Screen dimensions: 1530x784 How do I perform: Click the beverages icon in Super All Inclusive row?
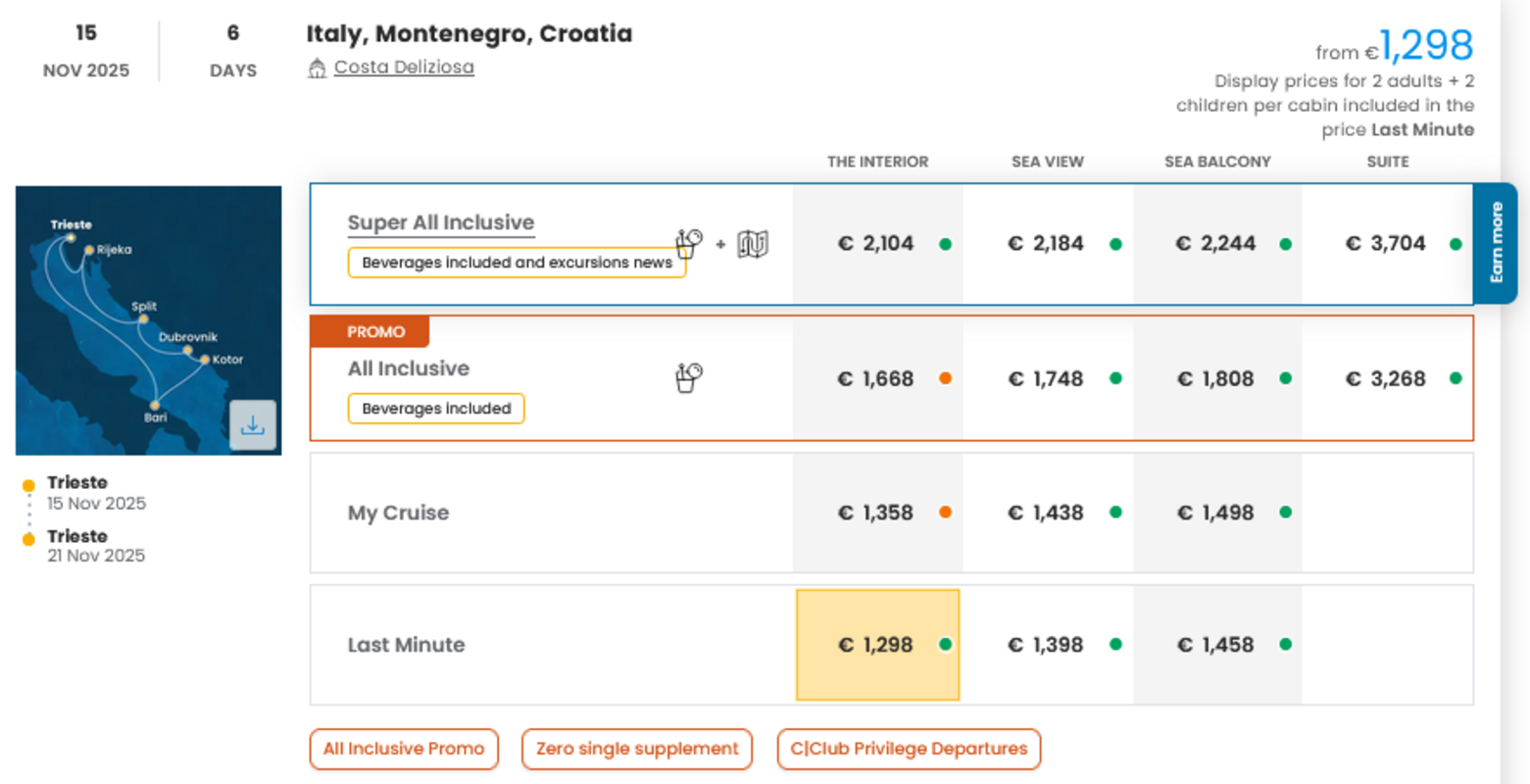coord(689,243)
